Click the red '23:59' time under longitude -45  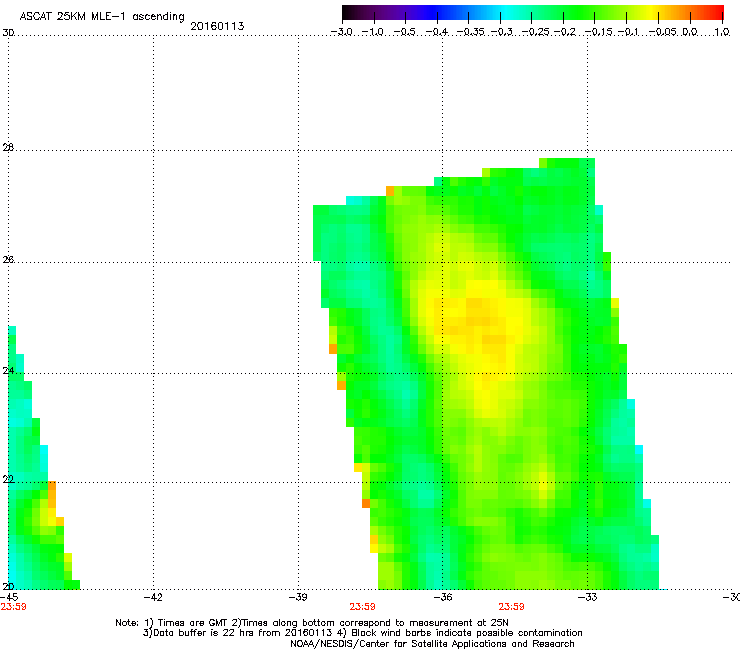coord(13,607)
